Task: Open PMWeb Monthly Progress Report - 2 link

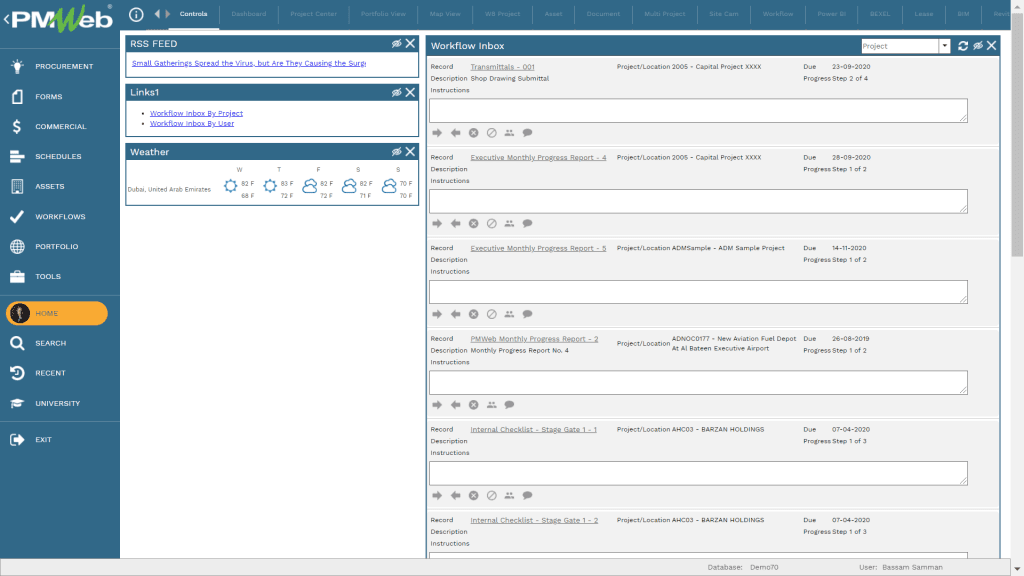Action: [x=534, y=339]
